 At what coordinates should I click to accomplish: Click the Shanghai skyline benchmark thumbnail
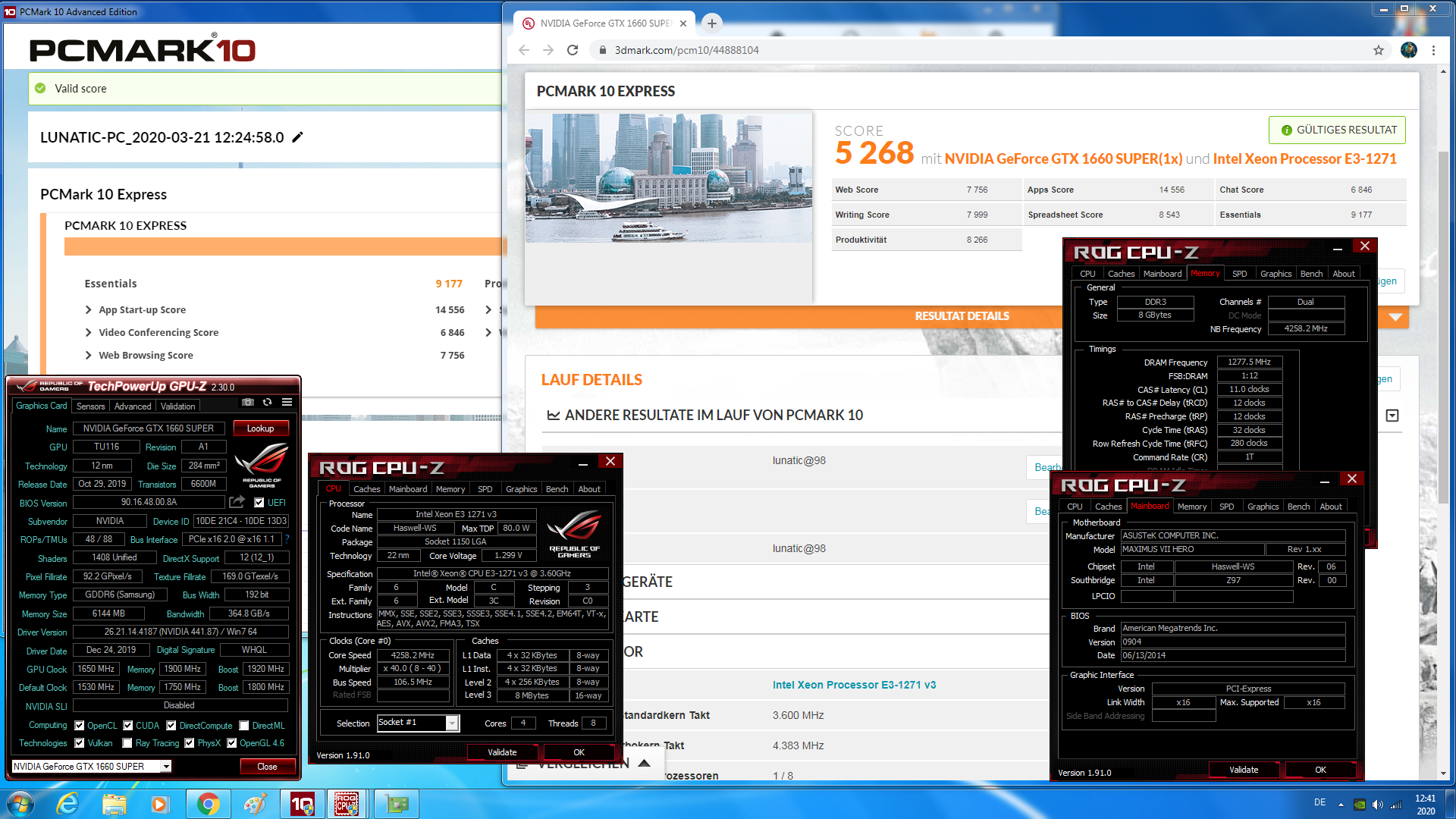(669, 177)
